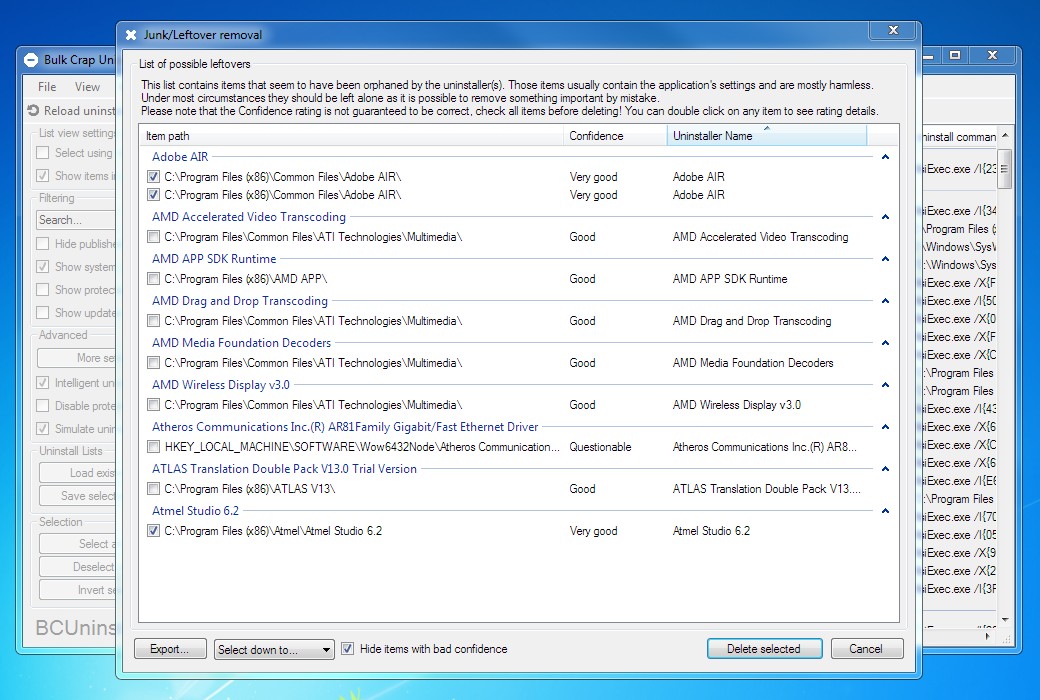Check the ATLAS V13 folder item
The width and height of the screenshot is (1040, 700).
tap(153, 488)
